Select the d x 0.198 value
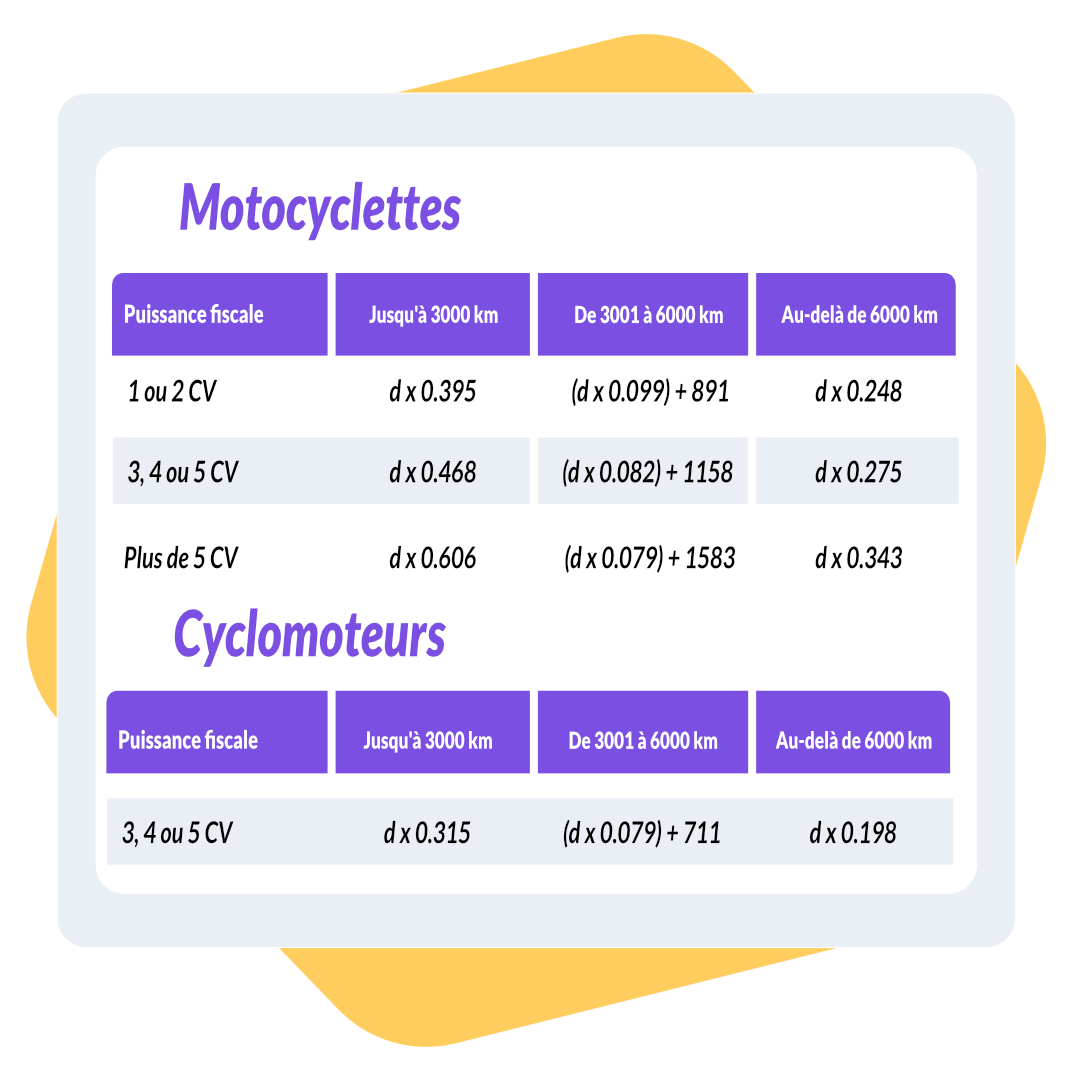This screenshot has height=1081, width=1081. coord(853,832)
